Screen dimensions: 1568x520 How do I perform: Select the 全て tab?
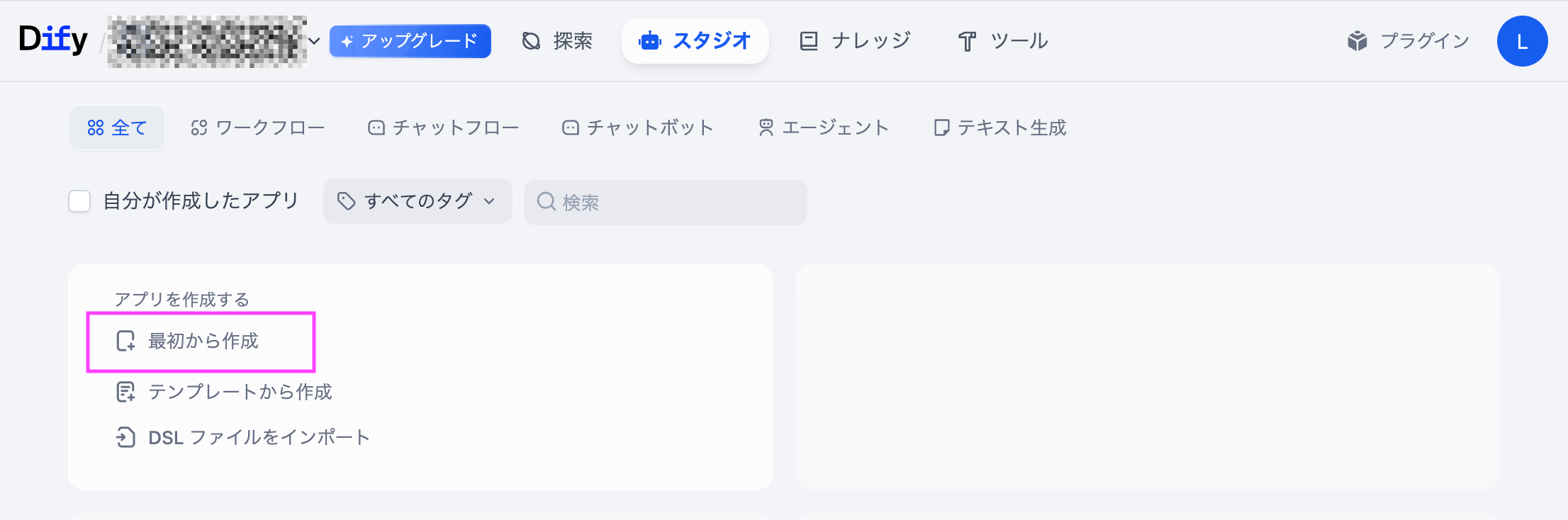(117, 128)
